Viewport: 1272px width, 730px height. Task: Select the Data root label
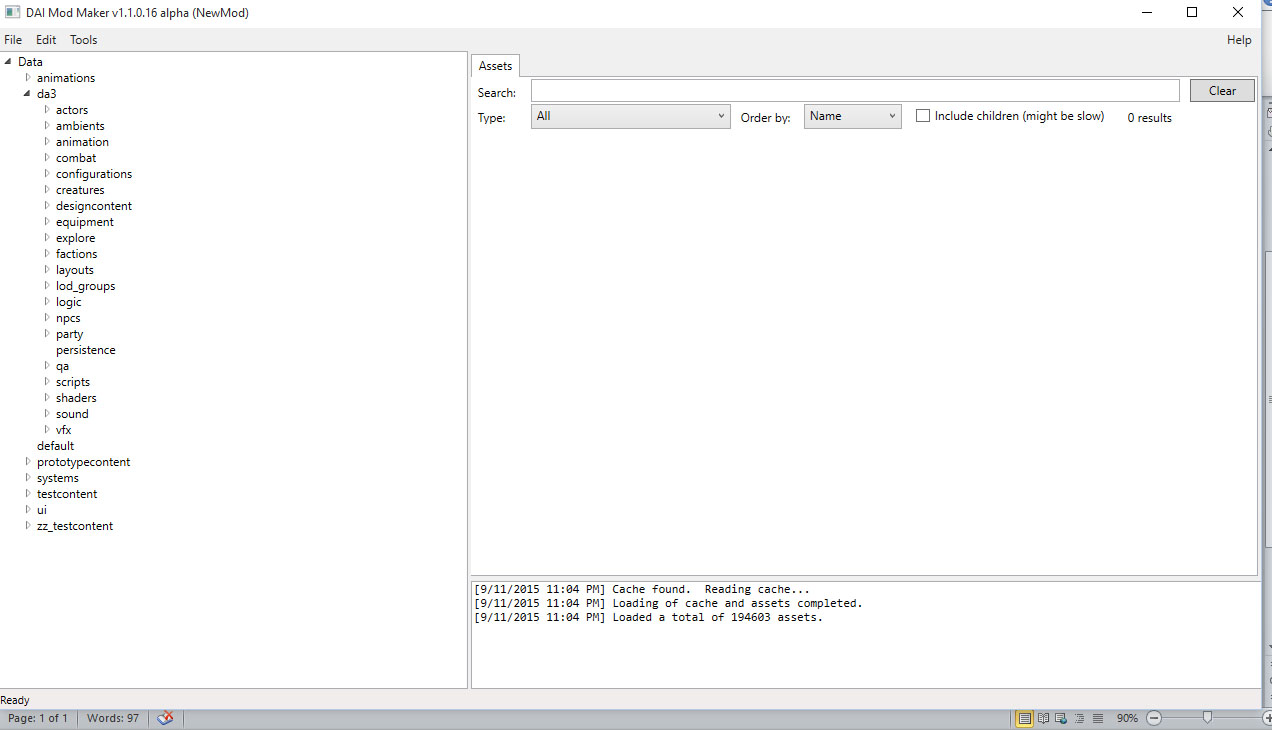point(30,62)
